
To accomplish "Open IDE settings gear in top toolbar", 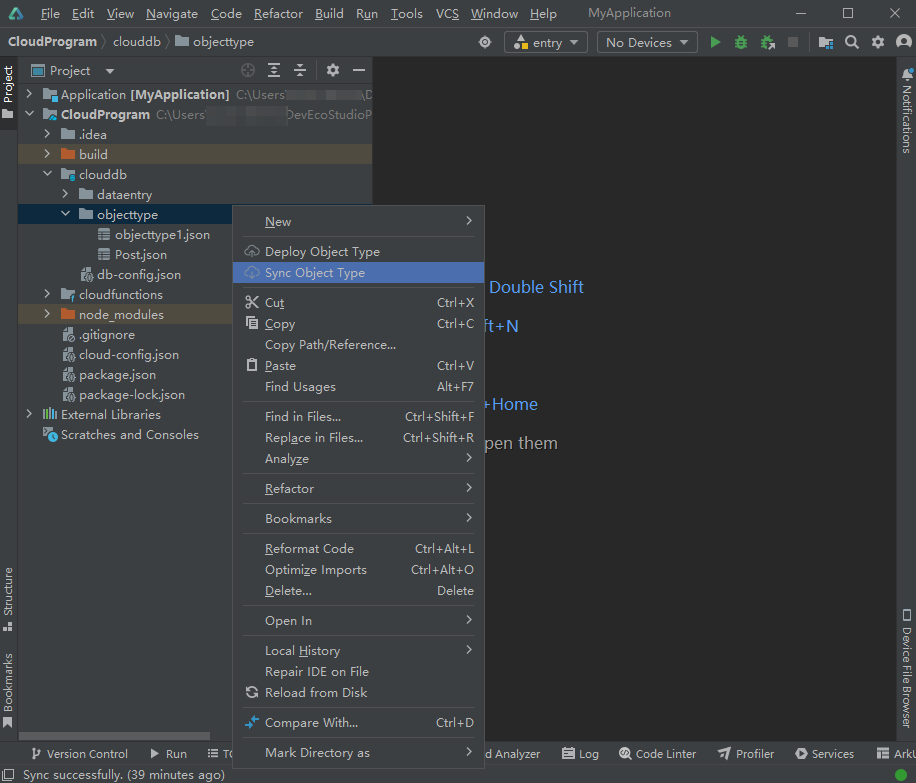I will click(878, 42).
